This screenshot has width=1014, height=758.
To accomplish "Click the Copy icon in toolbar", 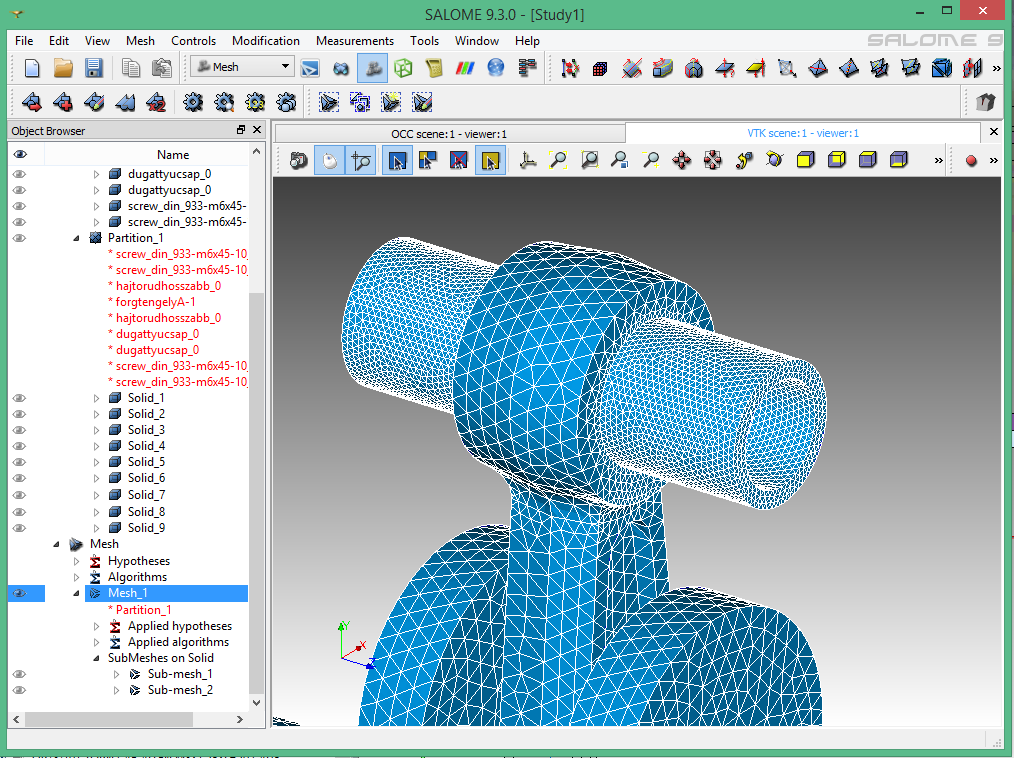I will [x=131, y=68].
